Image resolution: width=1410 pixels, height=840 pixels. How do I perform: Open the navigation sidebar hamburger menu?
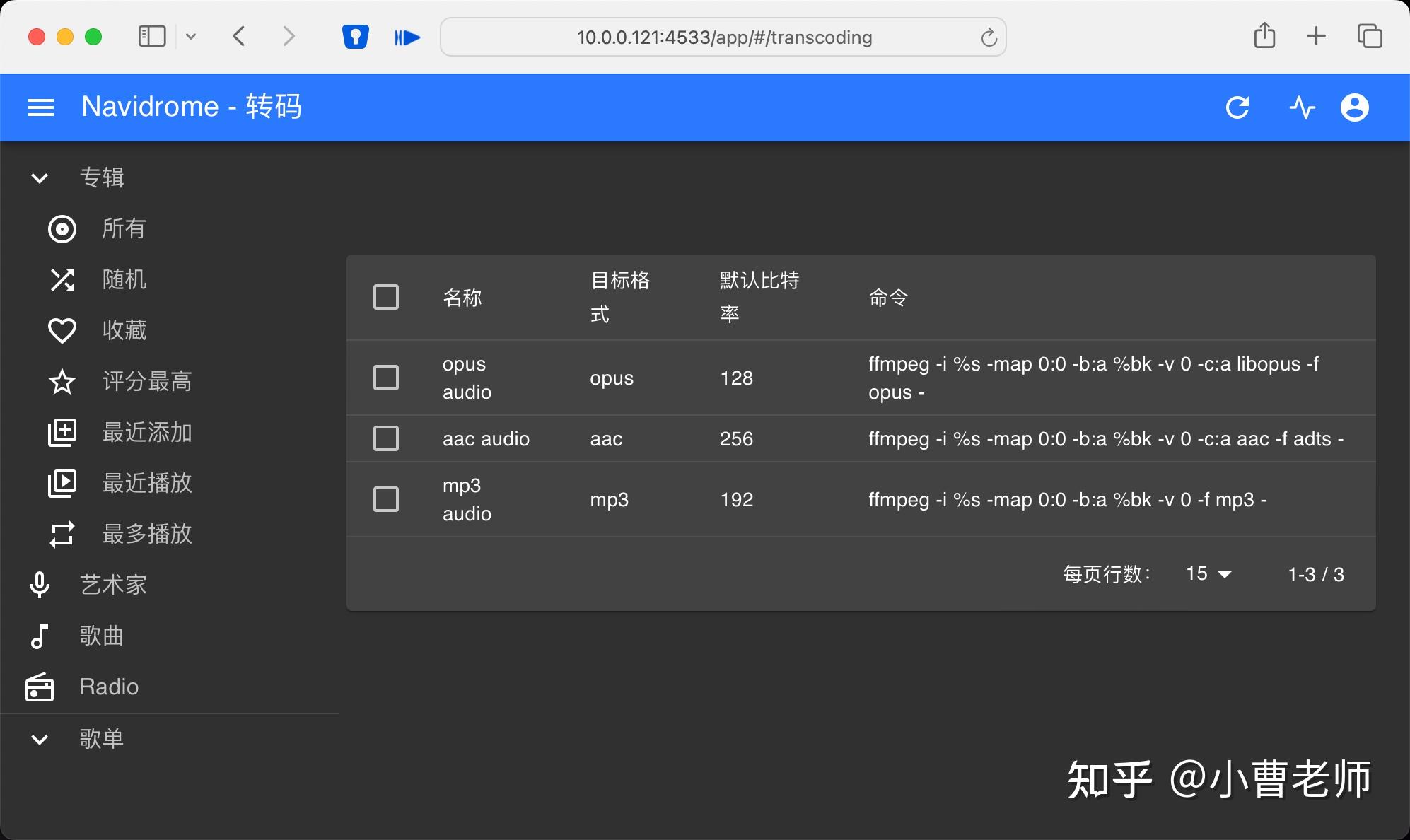point(40,106)
